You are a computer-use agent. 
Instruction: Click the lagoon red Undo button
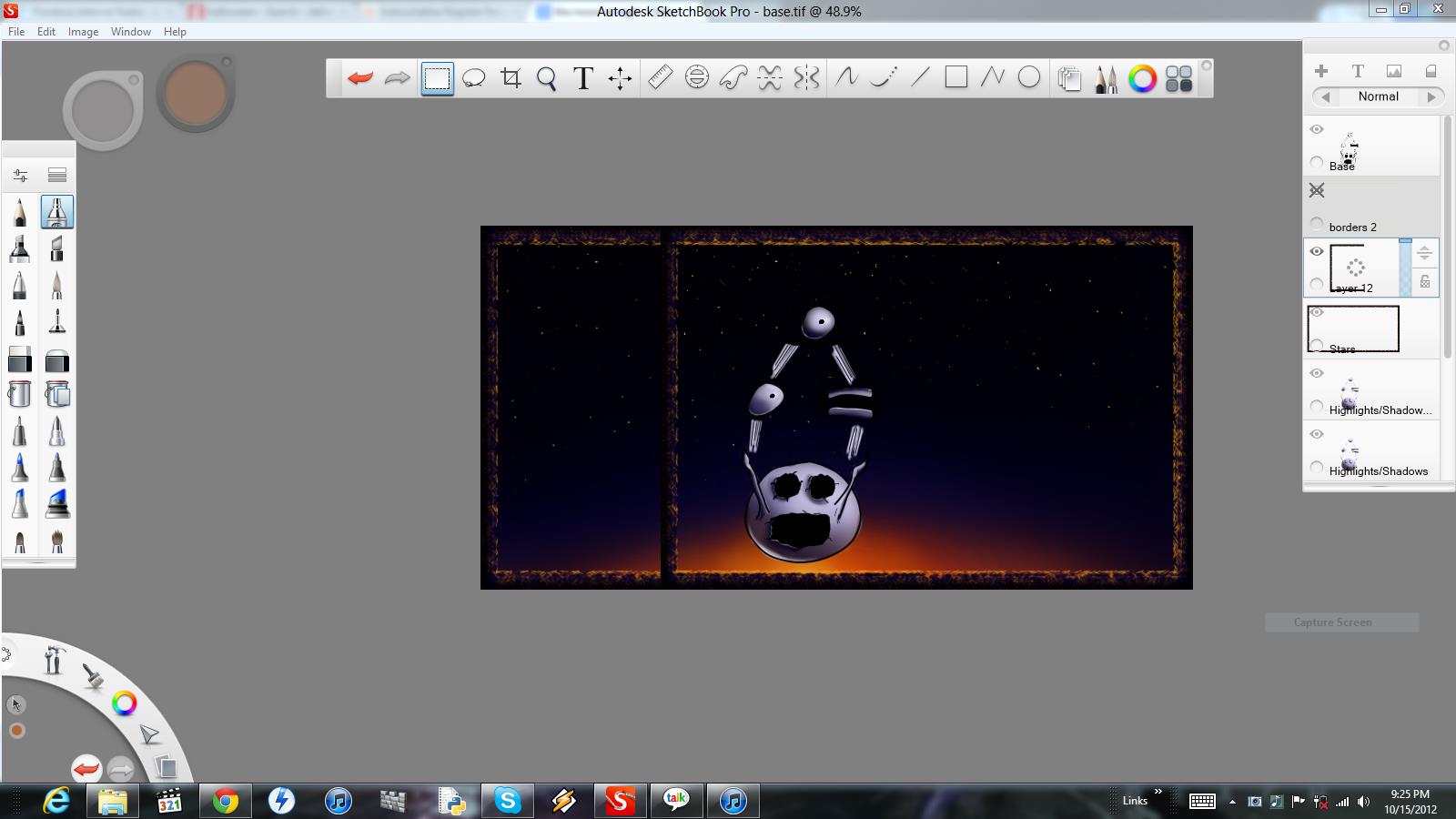(86, 769)
